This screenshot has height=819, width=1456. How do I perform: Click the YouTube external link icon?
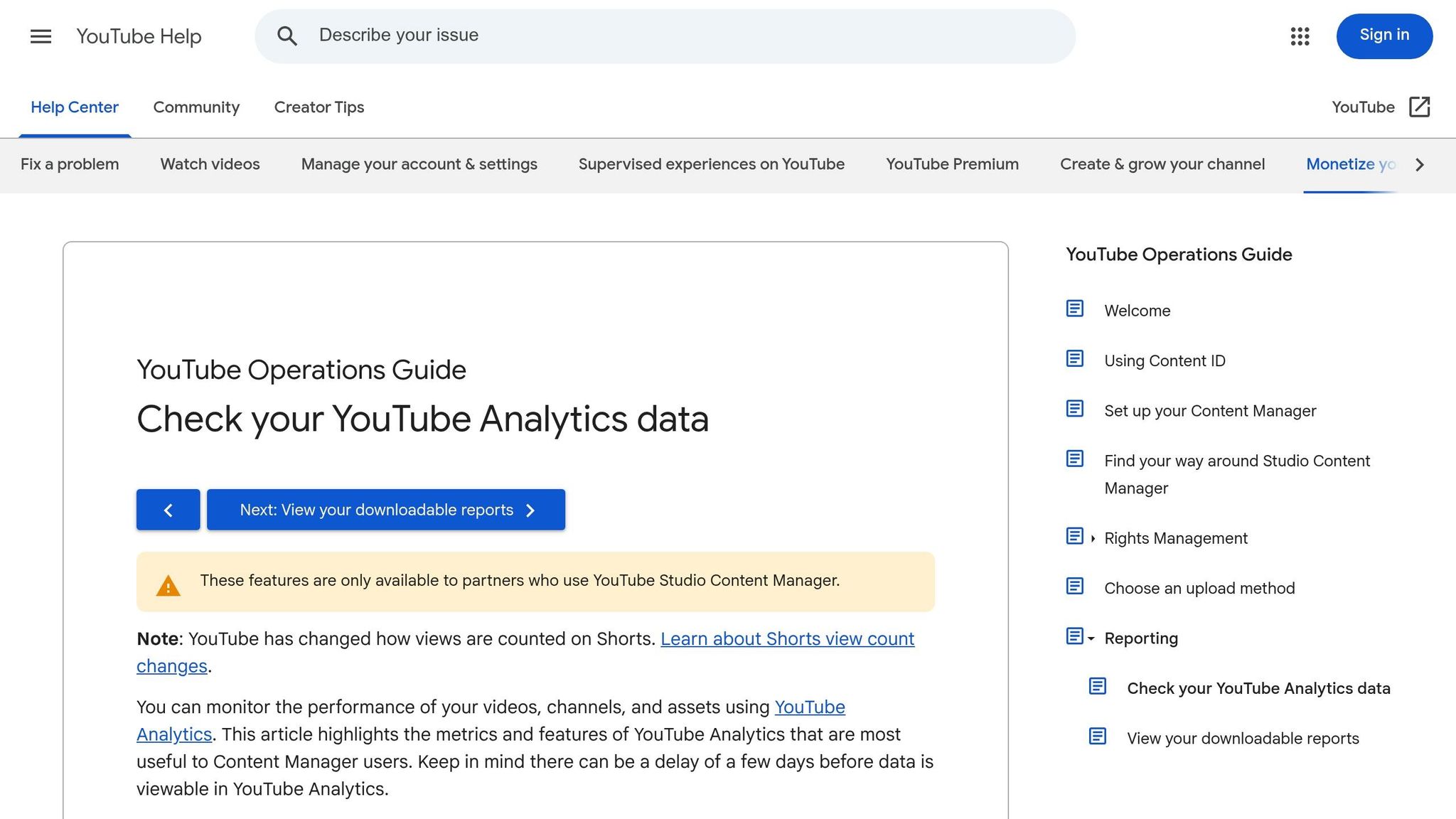(x=1419, y=107)
